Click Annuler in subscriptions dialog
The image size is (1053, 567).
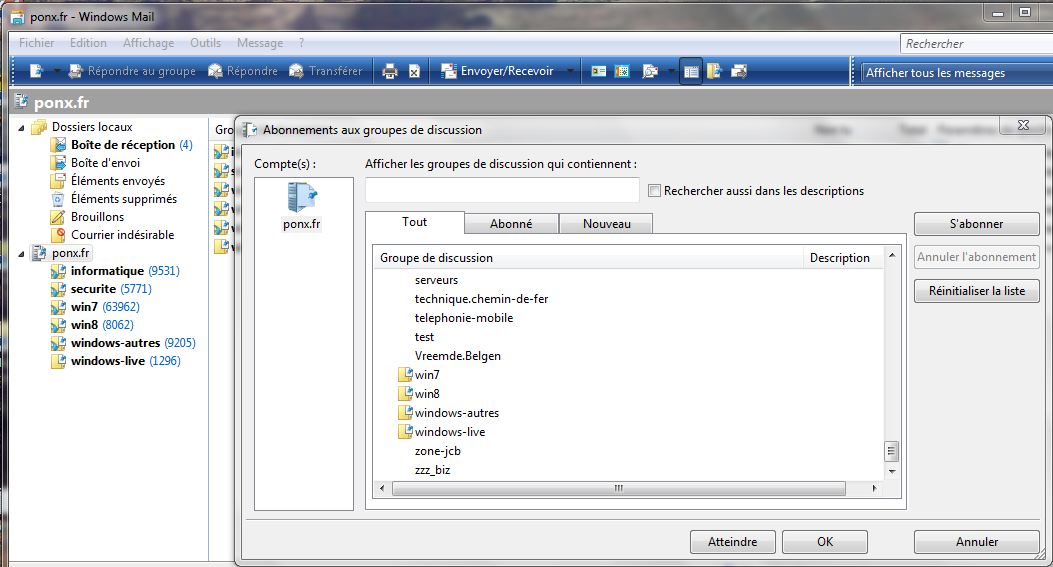pos(976,541)
